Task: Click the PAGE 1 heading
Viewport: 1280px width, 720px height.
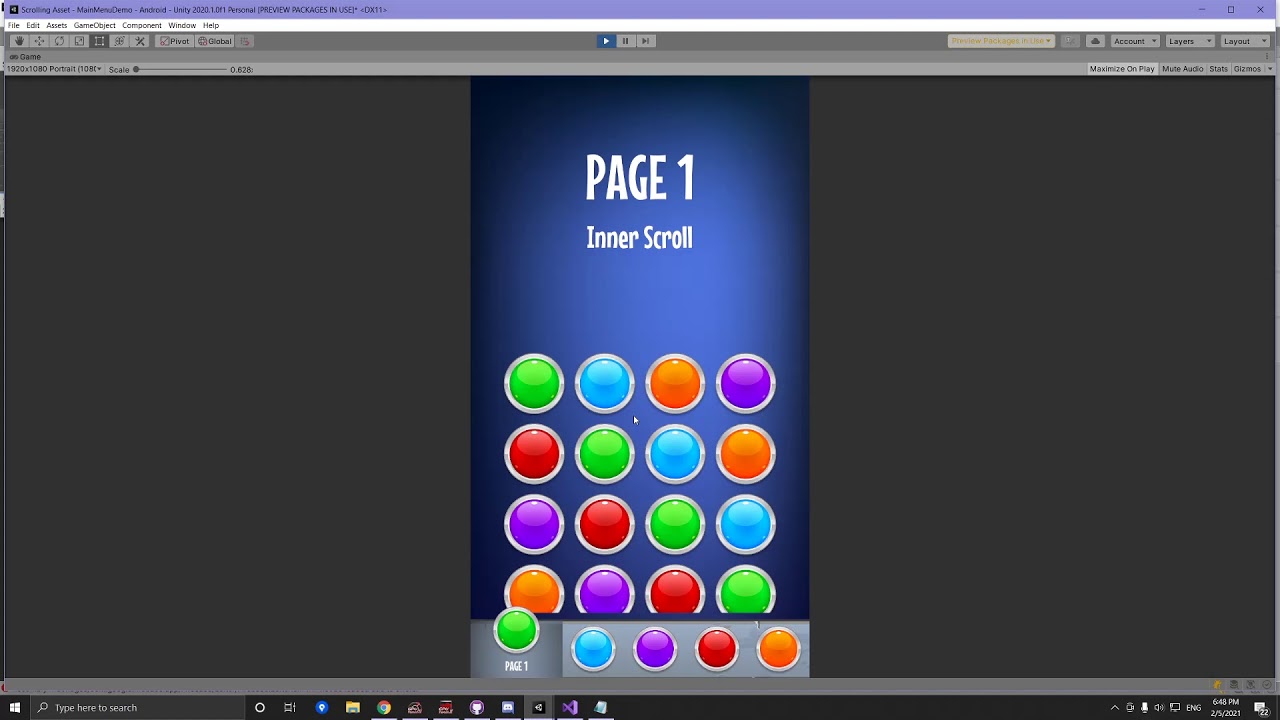Action: (x=640, y=178)
